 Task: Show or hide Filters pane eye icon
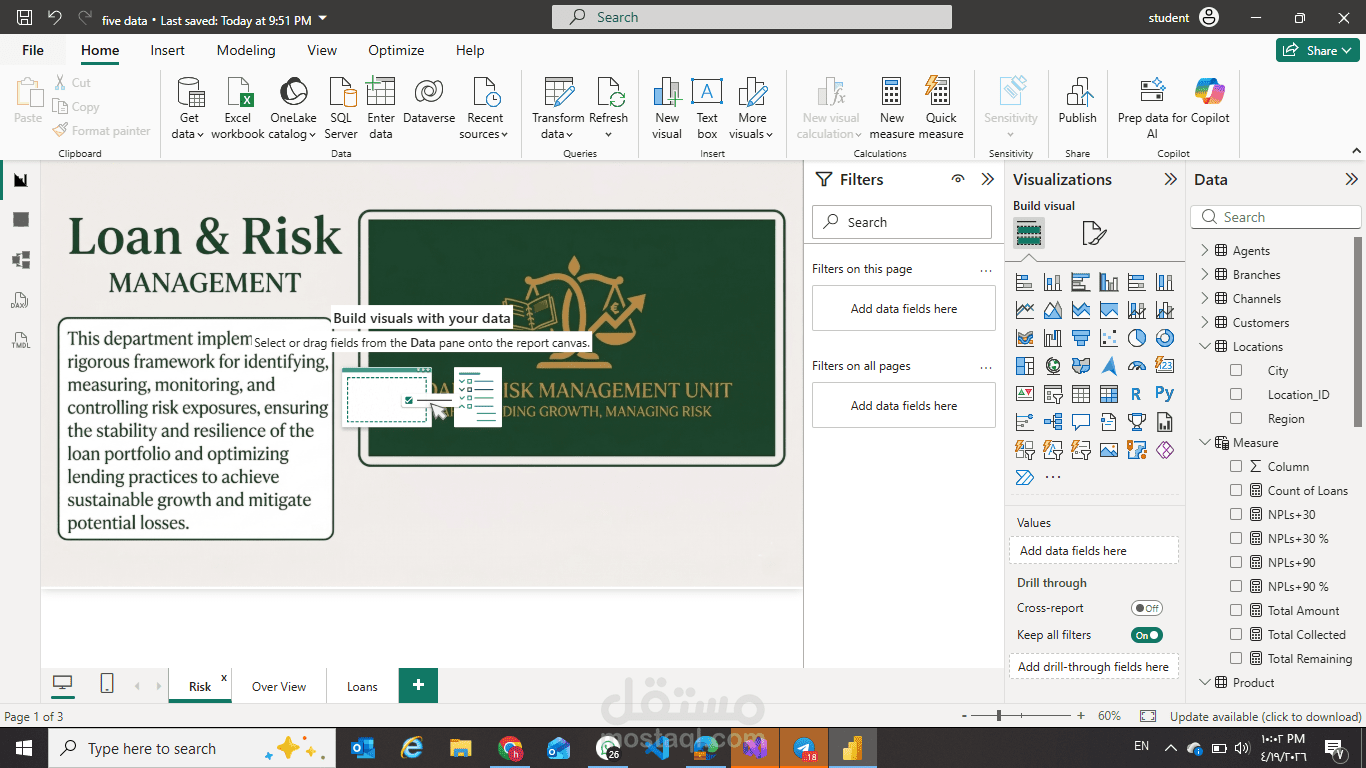tap(958, 179)
